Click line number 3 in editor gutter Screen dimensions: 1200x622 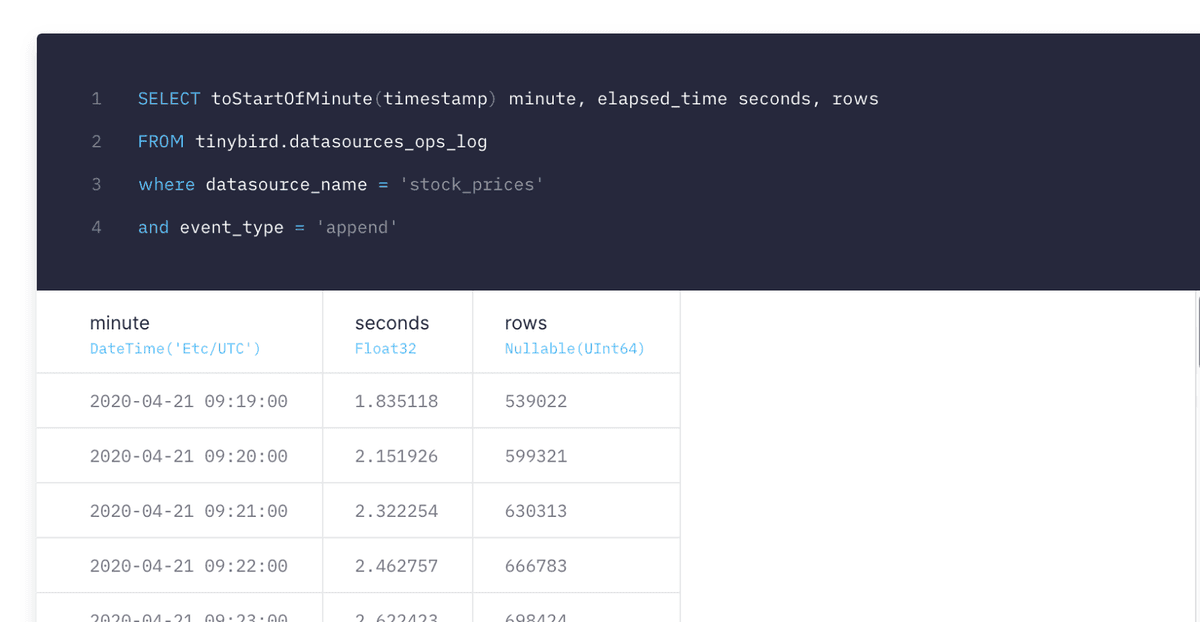96,185
